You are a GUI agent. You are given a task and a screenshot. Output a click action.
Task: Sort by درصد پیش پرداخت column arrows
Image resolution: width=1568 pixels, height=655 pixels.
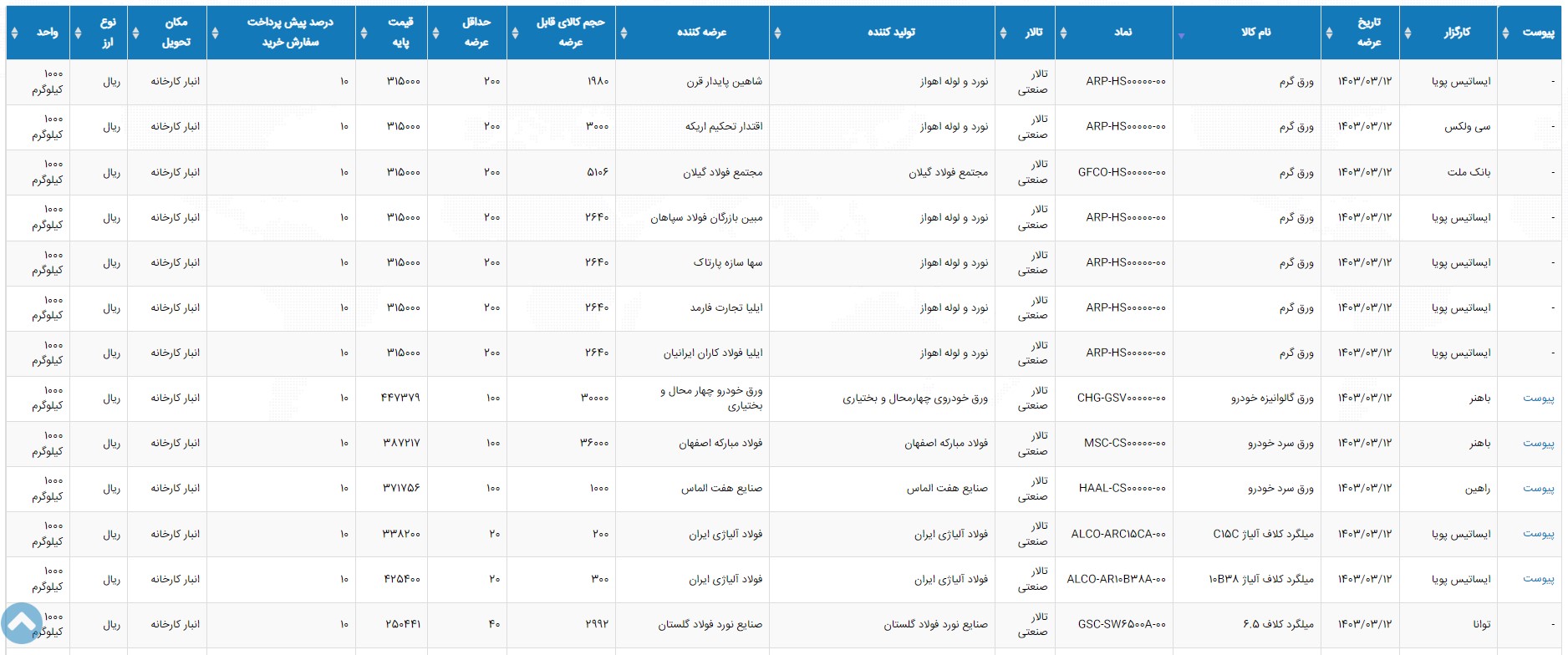[215, 33]
